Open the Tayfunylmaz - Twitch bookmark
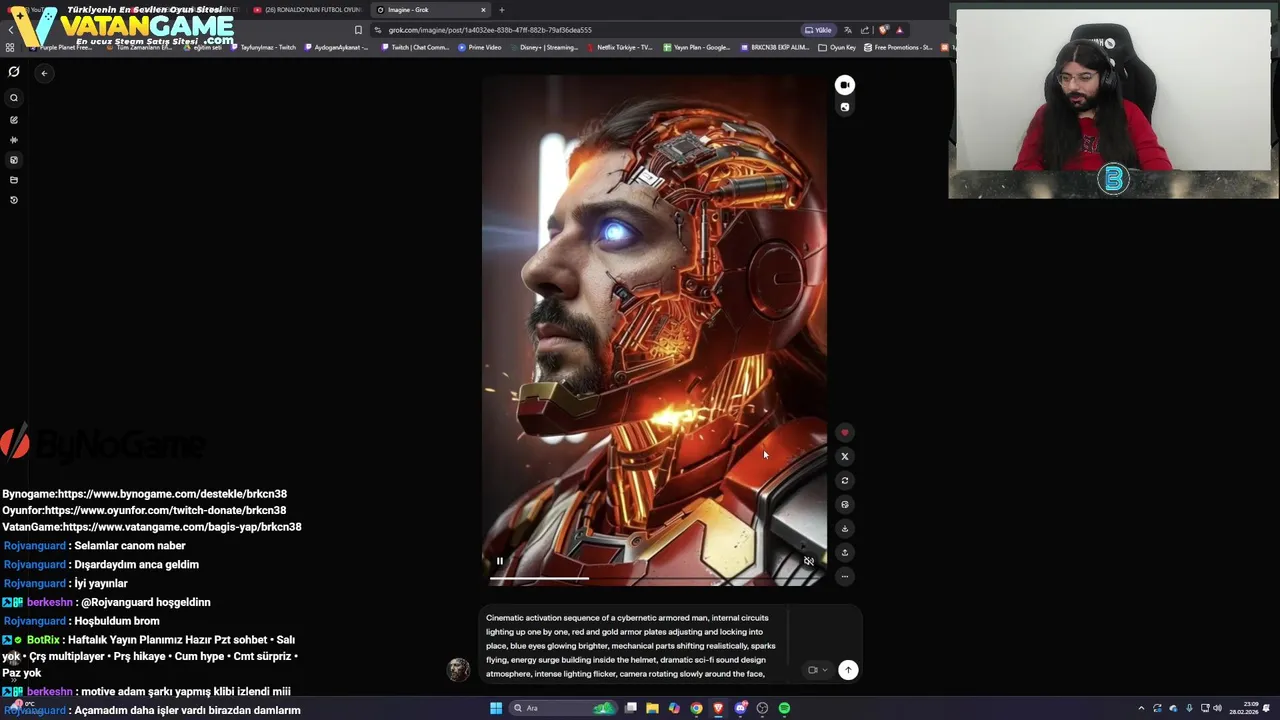 tap(264, 47)
